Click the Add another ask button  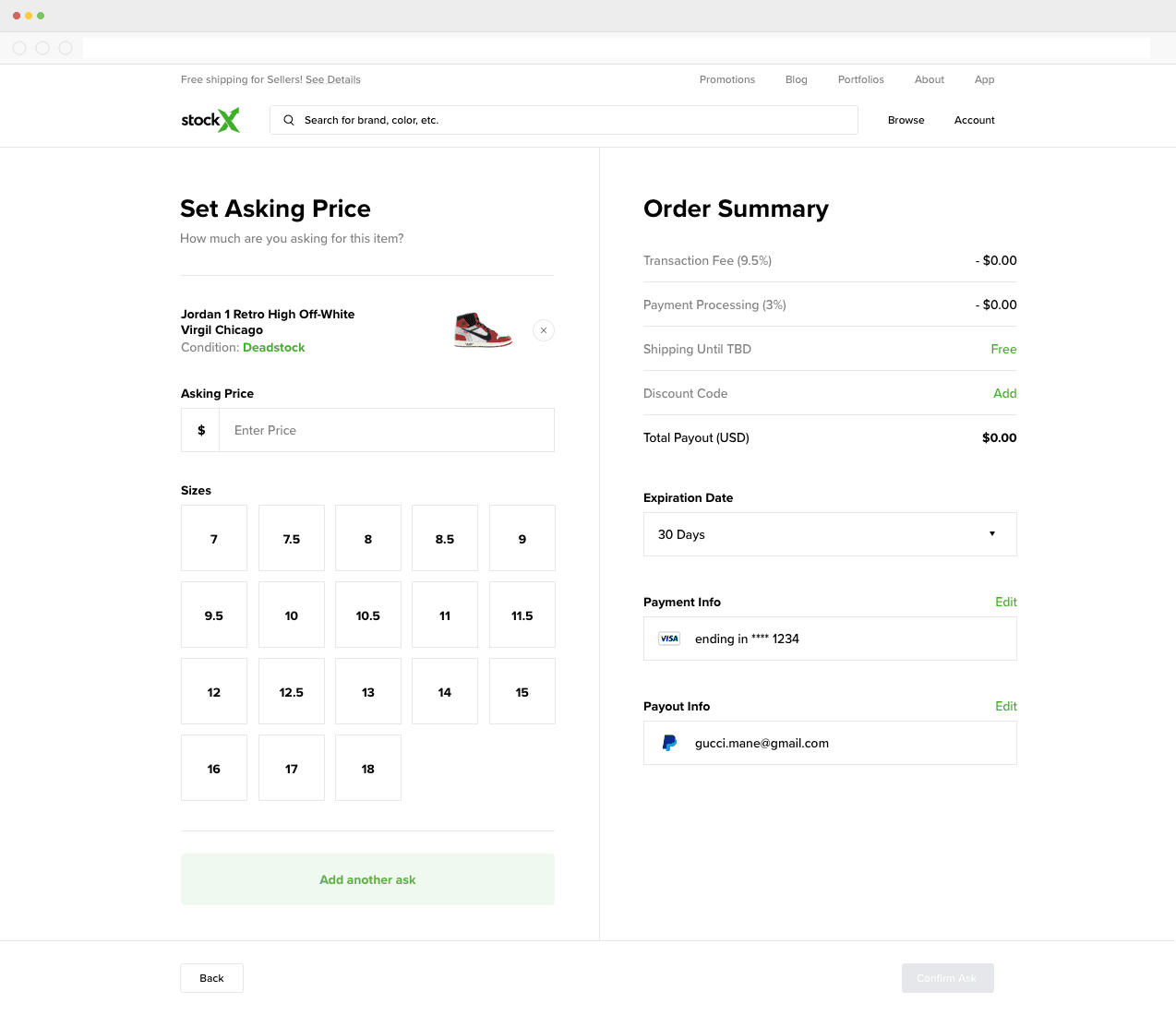point(367,878)
